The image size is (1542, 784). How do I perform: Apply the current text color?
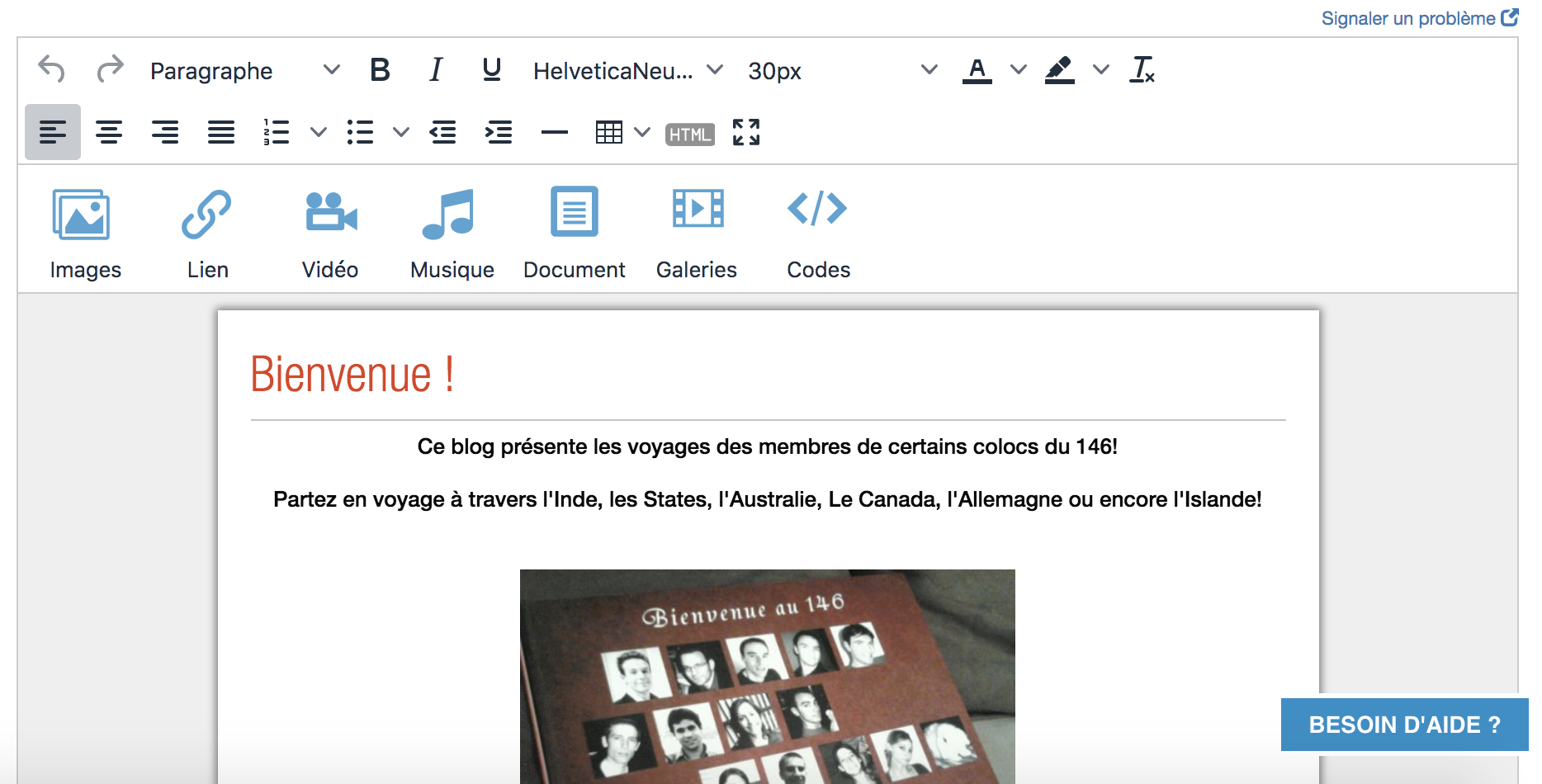(977, 70)
